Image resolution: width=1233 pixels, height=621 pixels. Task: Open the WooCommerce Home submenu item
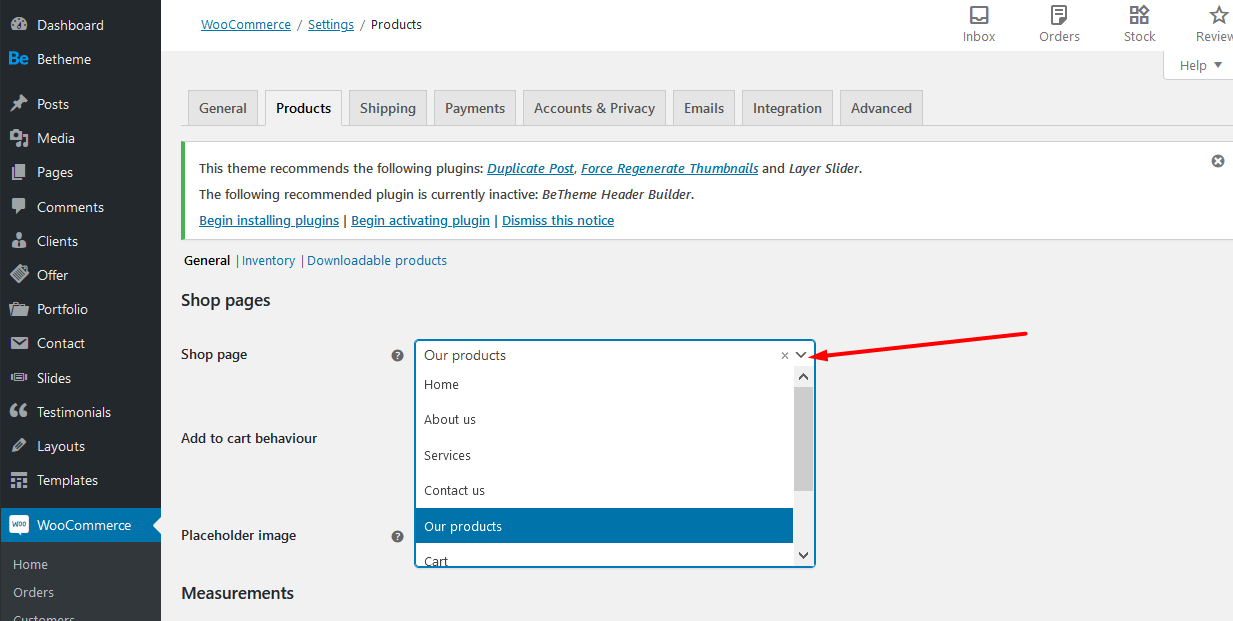click(30, 564)
